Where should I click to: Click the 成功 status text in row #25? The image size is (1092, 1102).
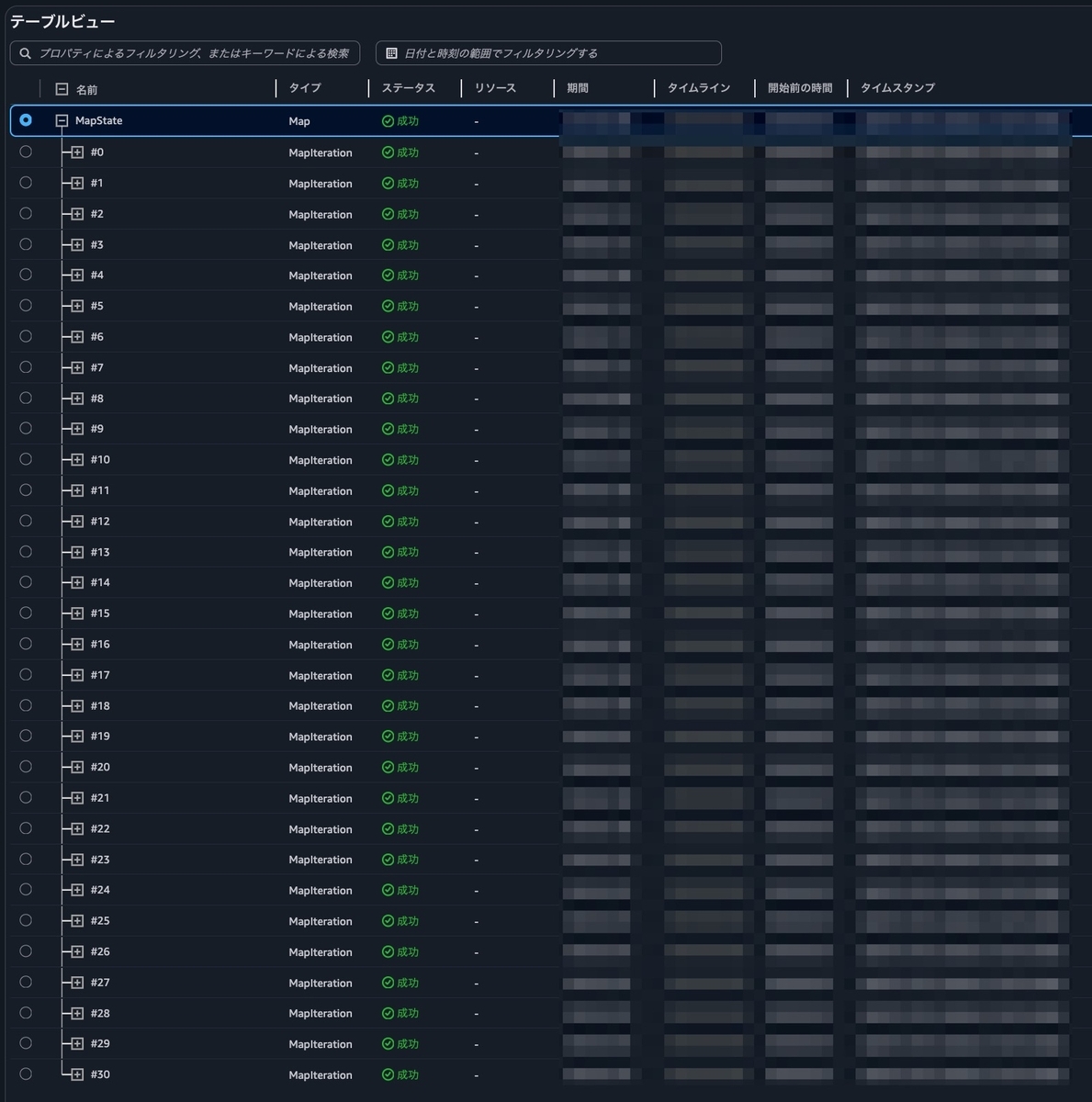(408, 921)
